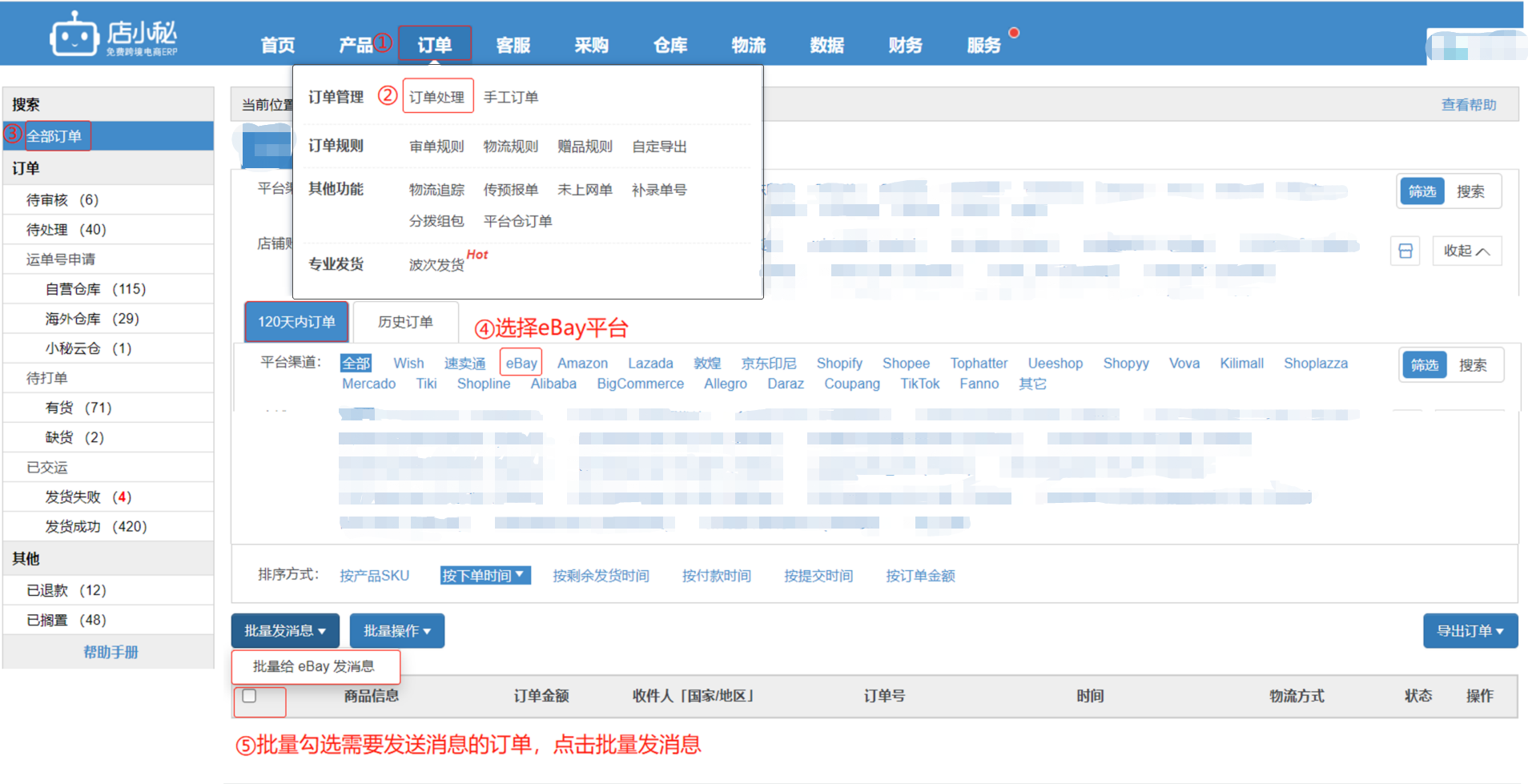Choose 赠品规则 menu entry
This screenshot has width=1528, height=784.
[x=585, y=146]
